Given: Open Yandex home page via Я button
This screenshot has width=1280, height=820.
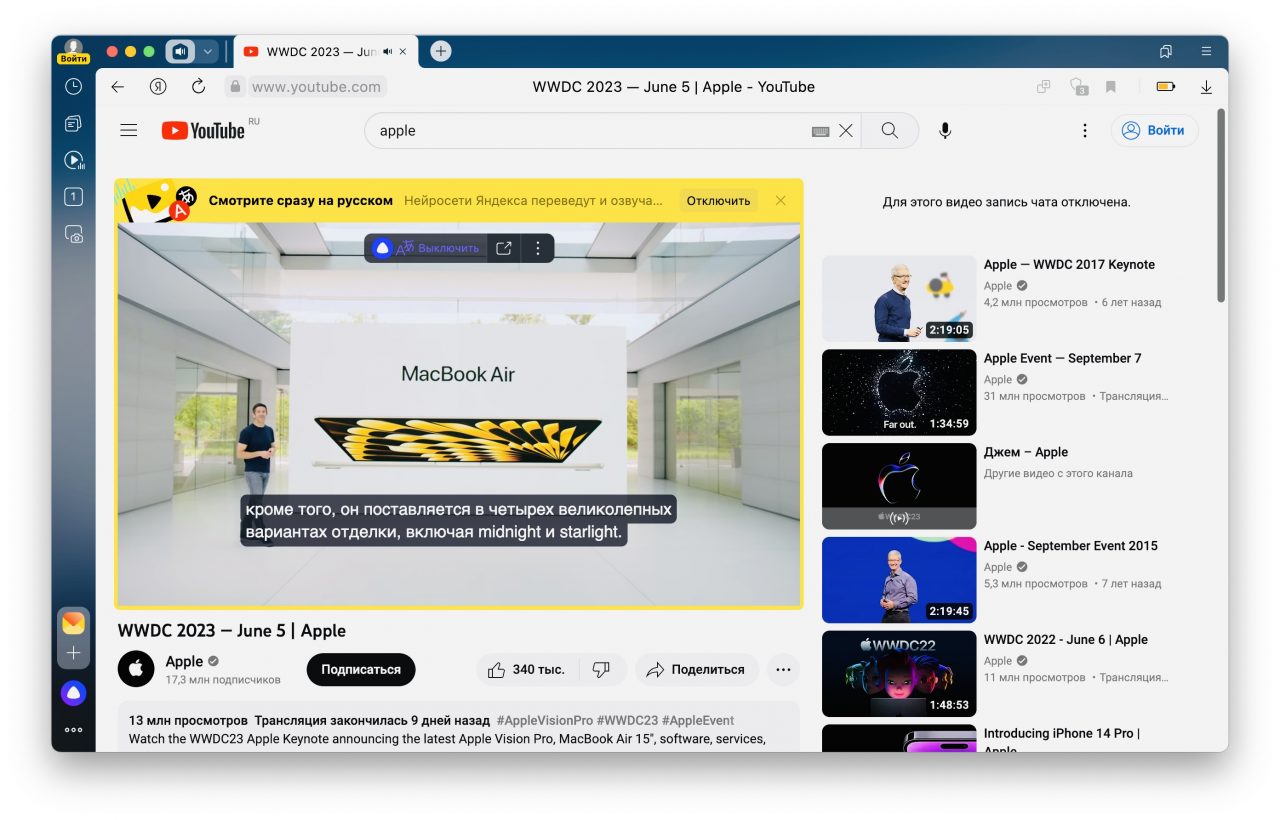Looking at the screenshot, I should (x=158, y=87).
